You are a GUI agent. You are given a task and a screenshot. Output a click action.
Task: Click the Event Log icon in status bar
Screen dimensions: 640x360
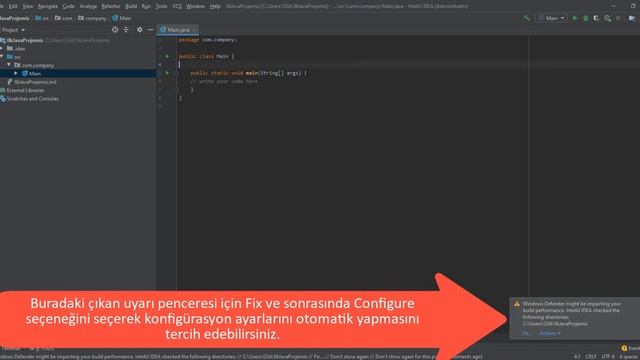(624, 348)
